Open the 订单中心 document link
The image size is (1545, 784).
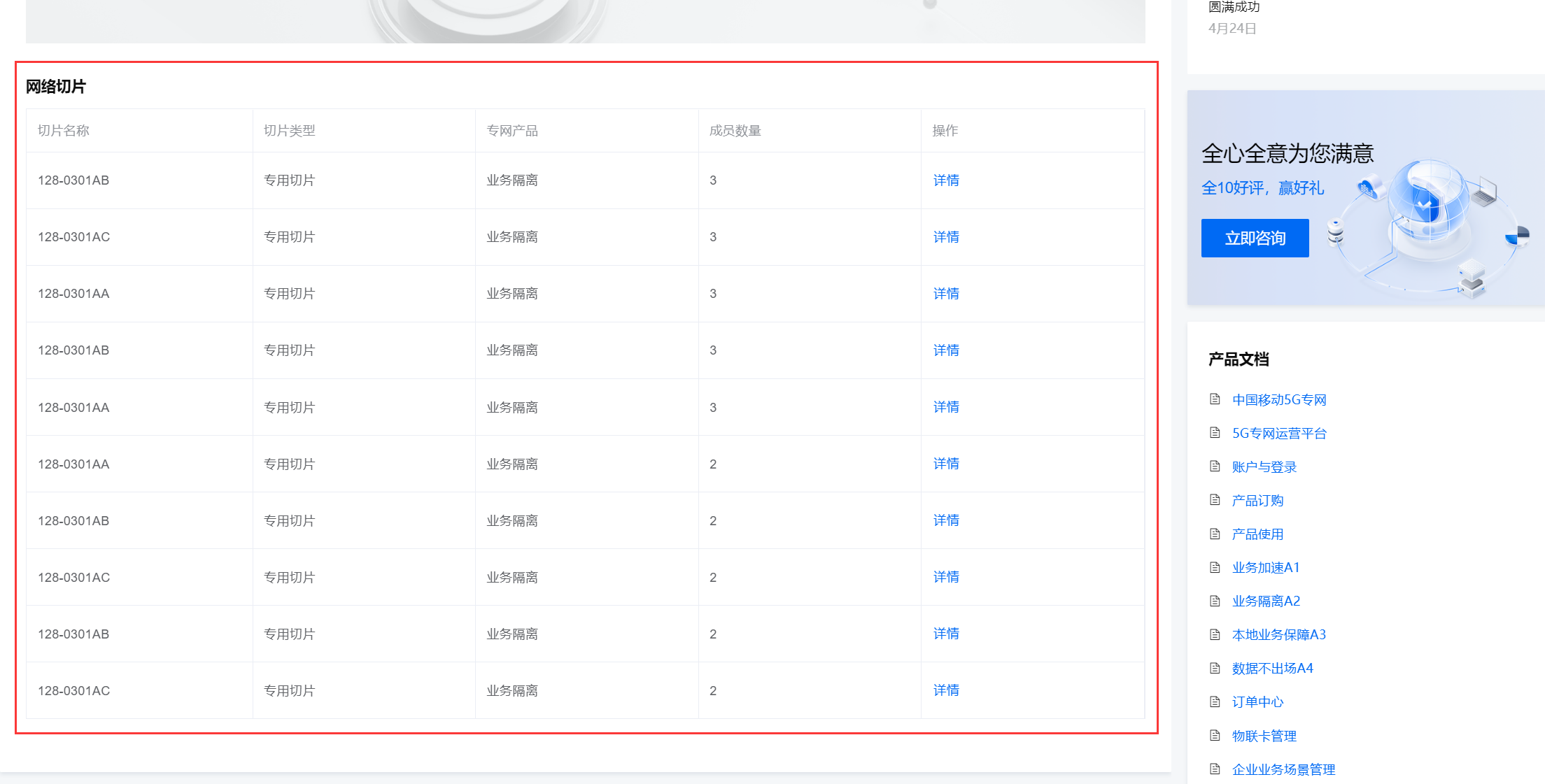click(1257, 701)
